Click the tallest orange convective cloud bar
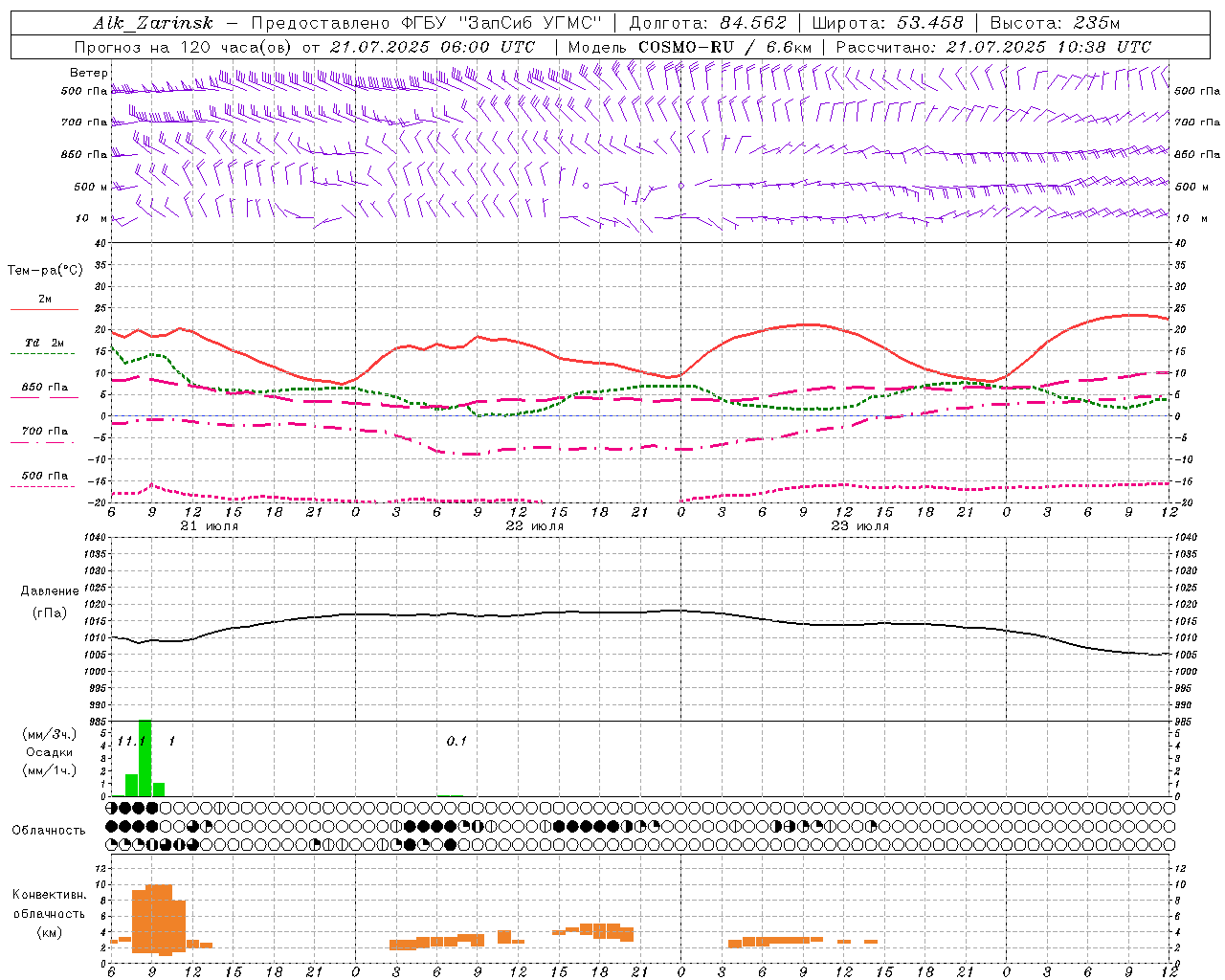This screenshot has width=1225, height=980. pyautogui.click(x=159, y=920)
